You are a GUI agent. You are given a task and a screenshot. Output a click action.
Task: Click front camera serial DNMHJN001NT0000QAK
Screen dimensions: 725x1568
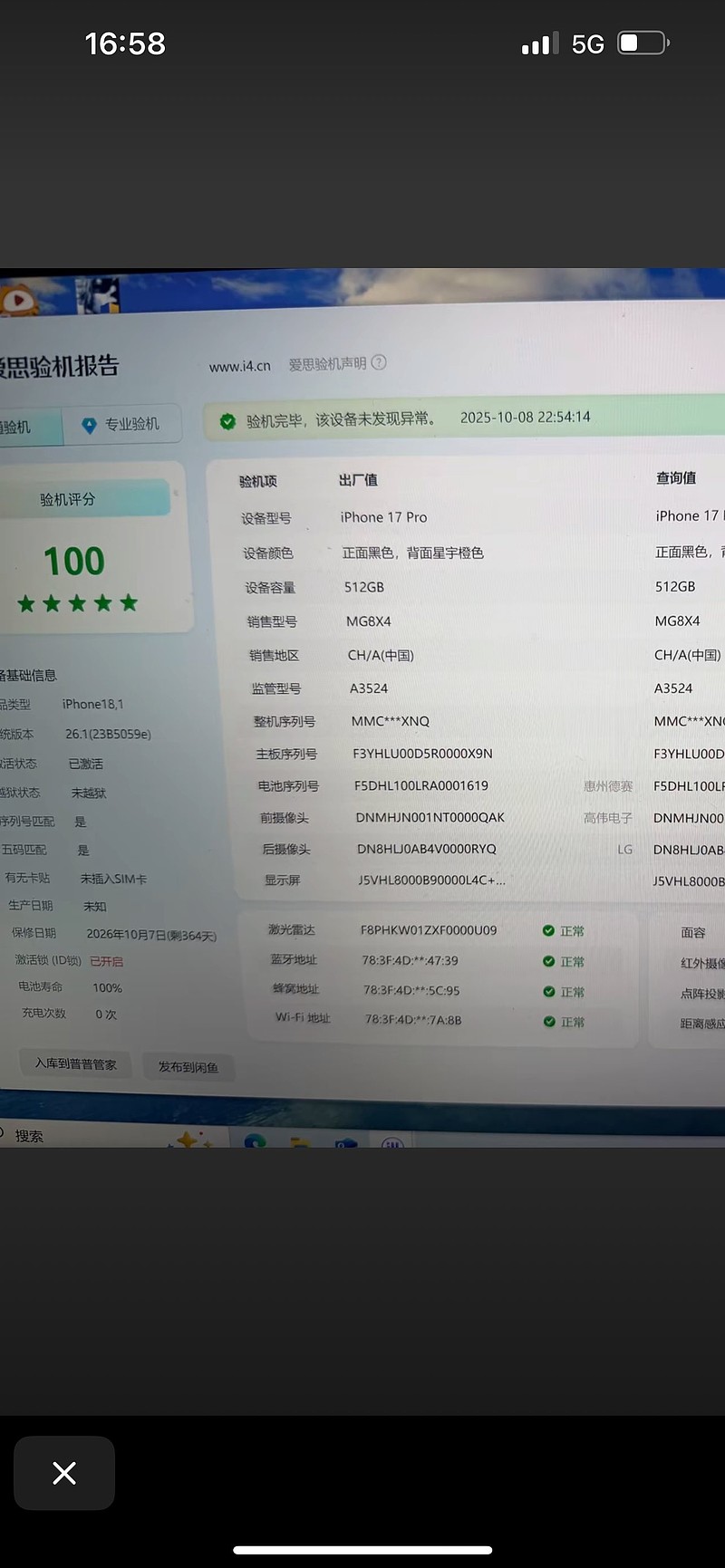tap(430, 817)
